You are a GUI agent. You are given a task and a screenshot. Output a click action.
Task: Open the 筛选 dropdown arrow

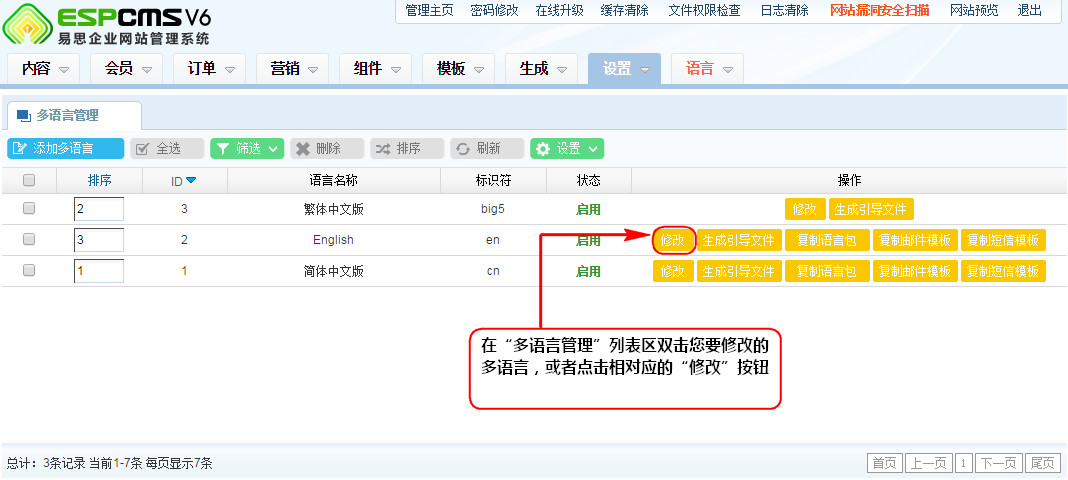pos(273,148)
